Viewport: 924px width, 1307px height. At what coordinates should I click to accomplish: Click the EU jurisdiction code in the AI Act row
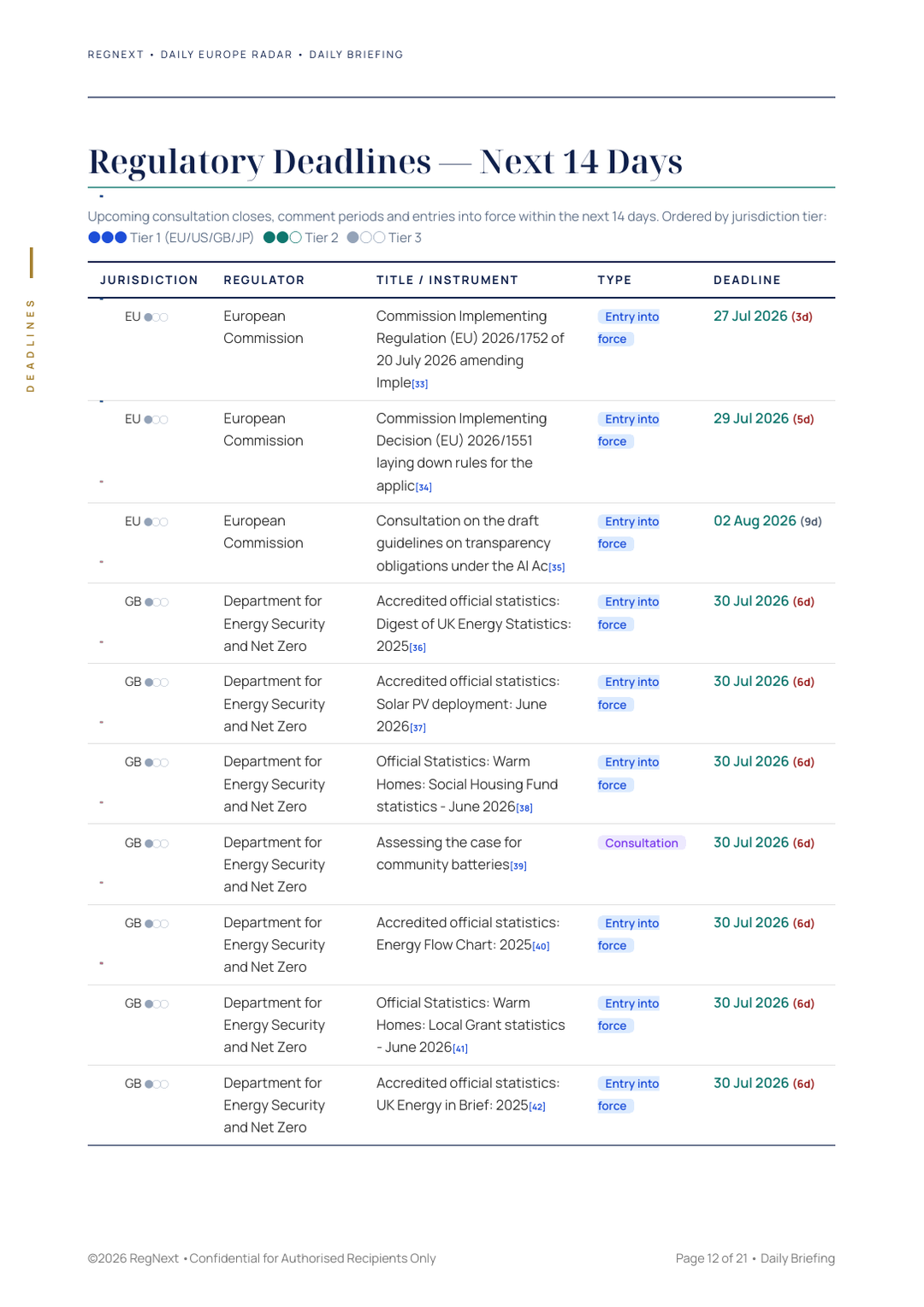(133, 522)
